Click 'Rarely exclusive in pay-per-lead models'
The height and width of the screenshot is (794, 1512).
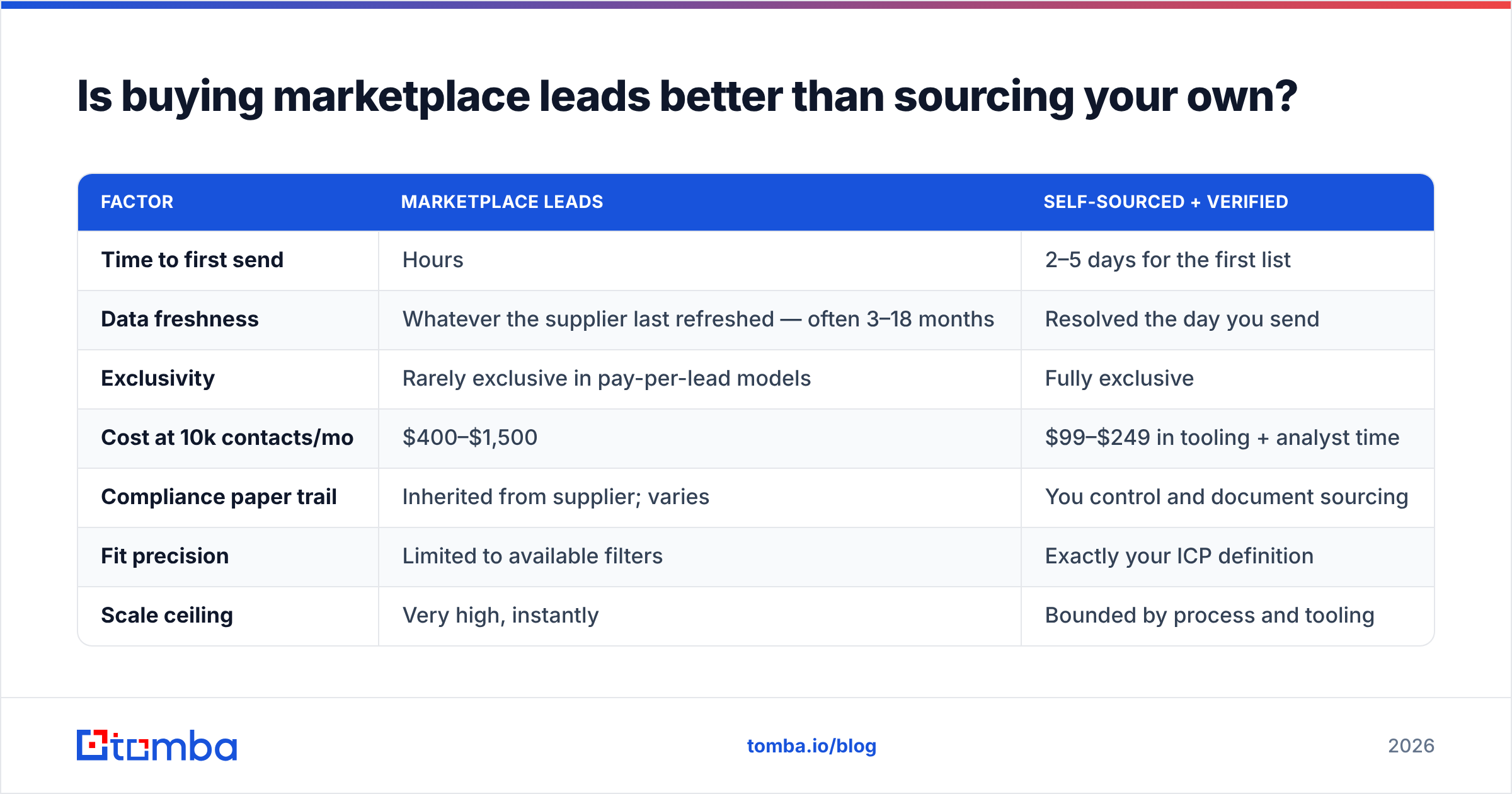click(607, 378)
